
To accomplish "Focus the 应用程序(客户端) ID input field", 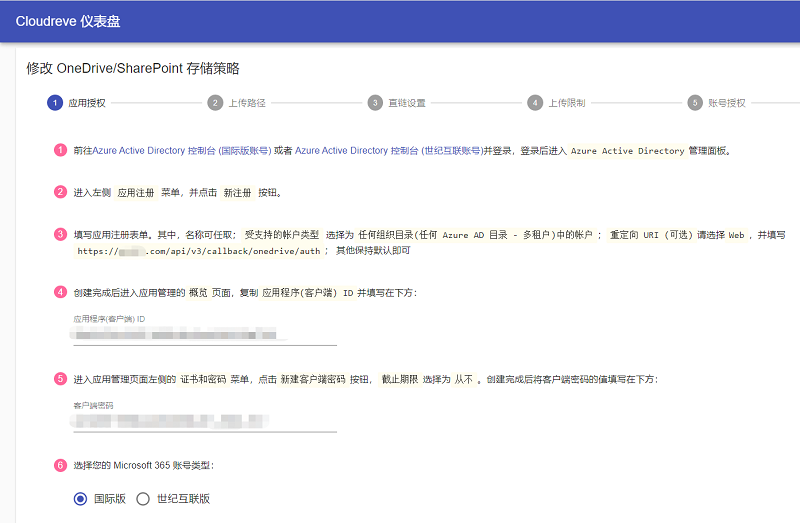I will tap(205, 335).
